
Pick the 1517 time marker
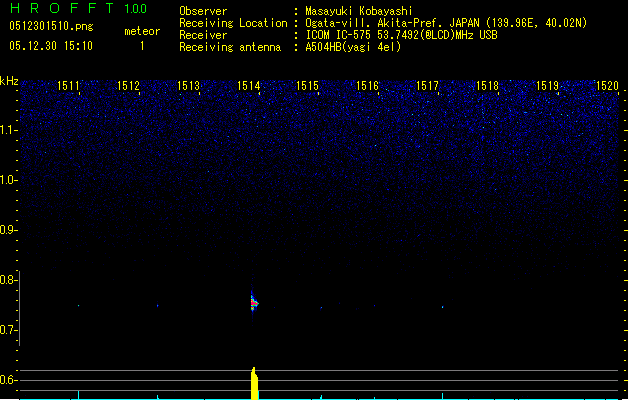tap(428, 87)
